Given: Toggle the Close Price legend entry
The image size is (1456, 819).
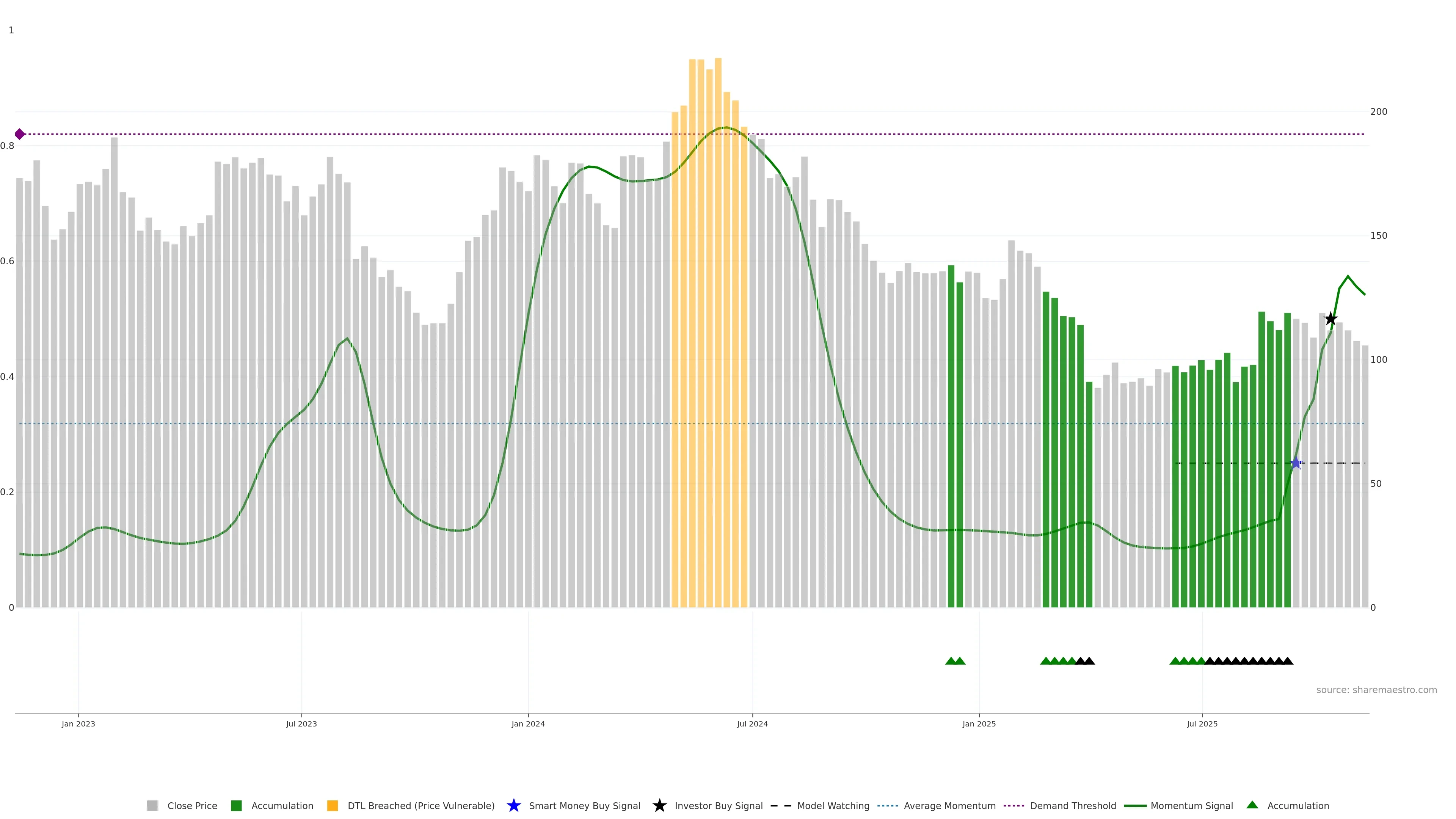Looking at the screenshot, I should click(191, 805).
